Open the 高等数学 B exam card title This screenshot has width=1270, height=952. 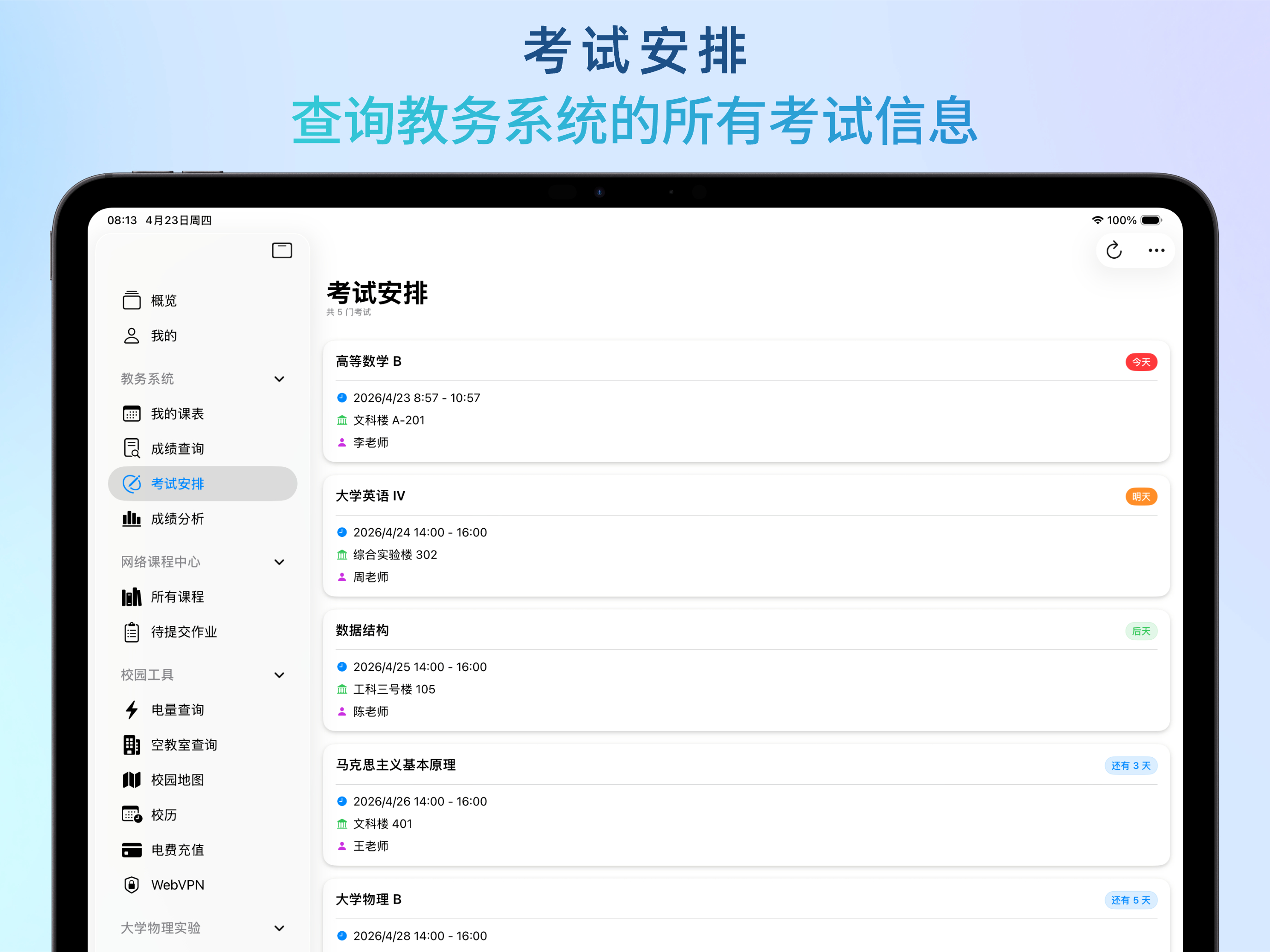click(369, 362)
